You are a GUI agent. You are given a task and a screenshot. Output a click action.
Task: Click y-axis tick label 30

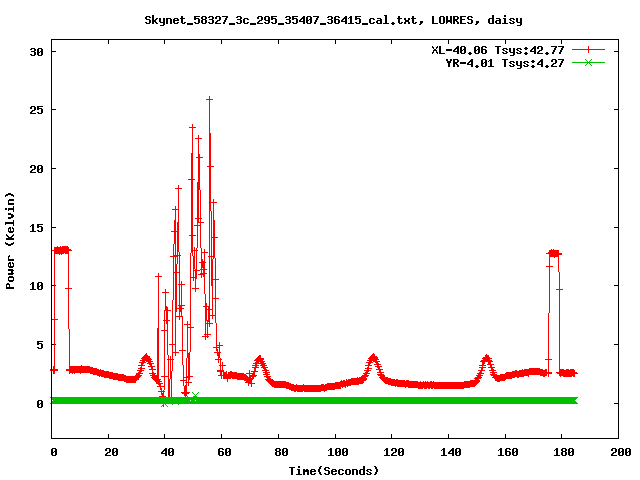pos(36,52)
